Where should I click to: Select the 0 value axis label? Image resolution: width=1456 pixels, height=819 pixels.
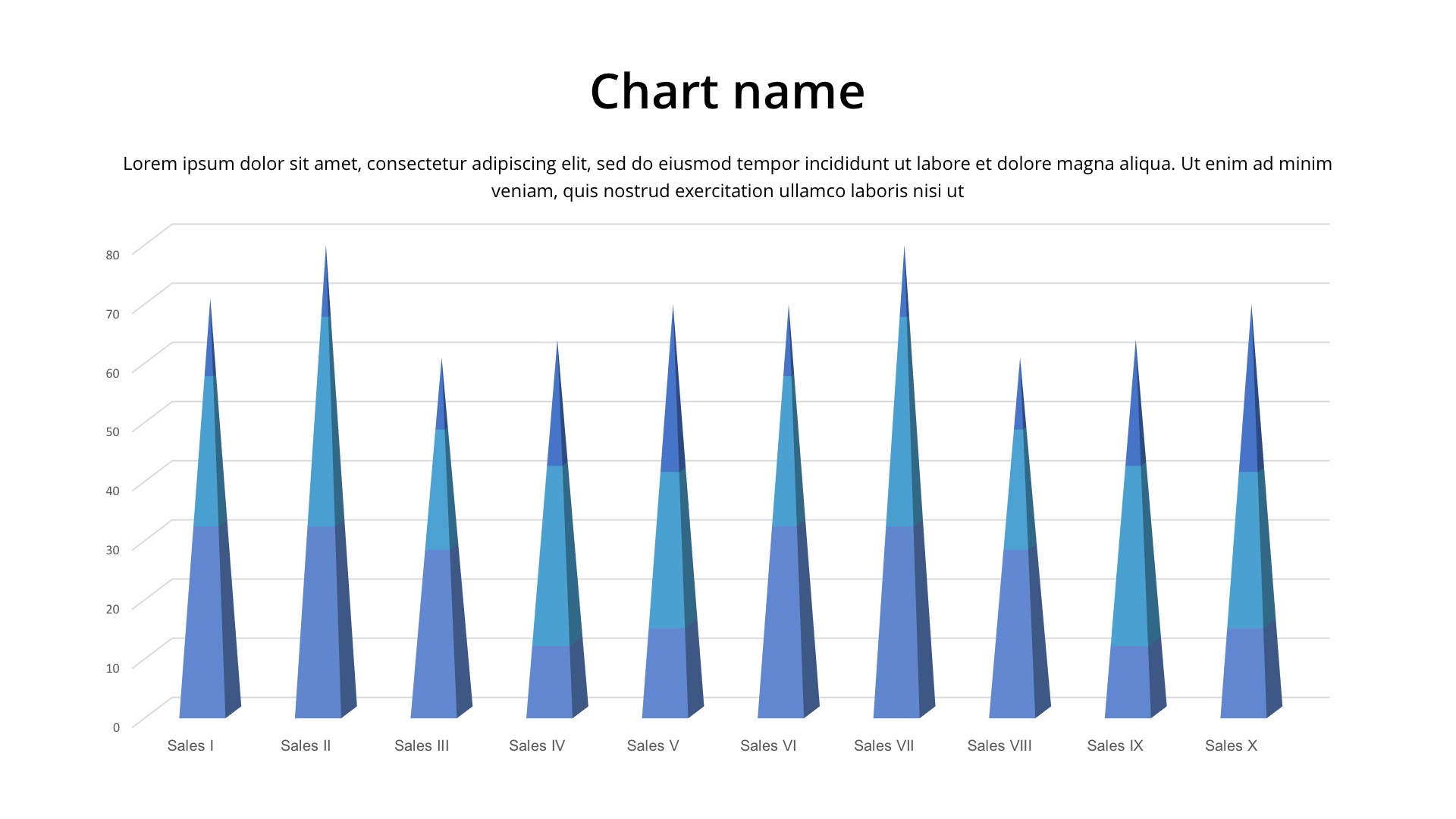tap(116, 727)
